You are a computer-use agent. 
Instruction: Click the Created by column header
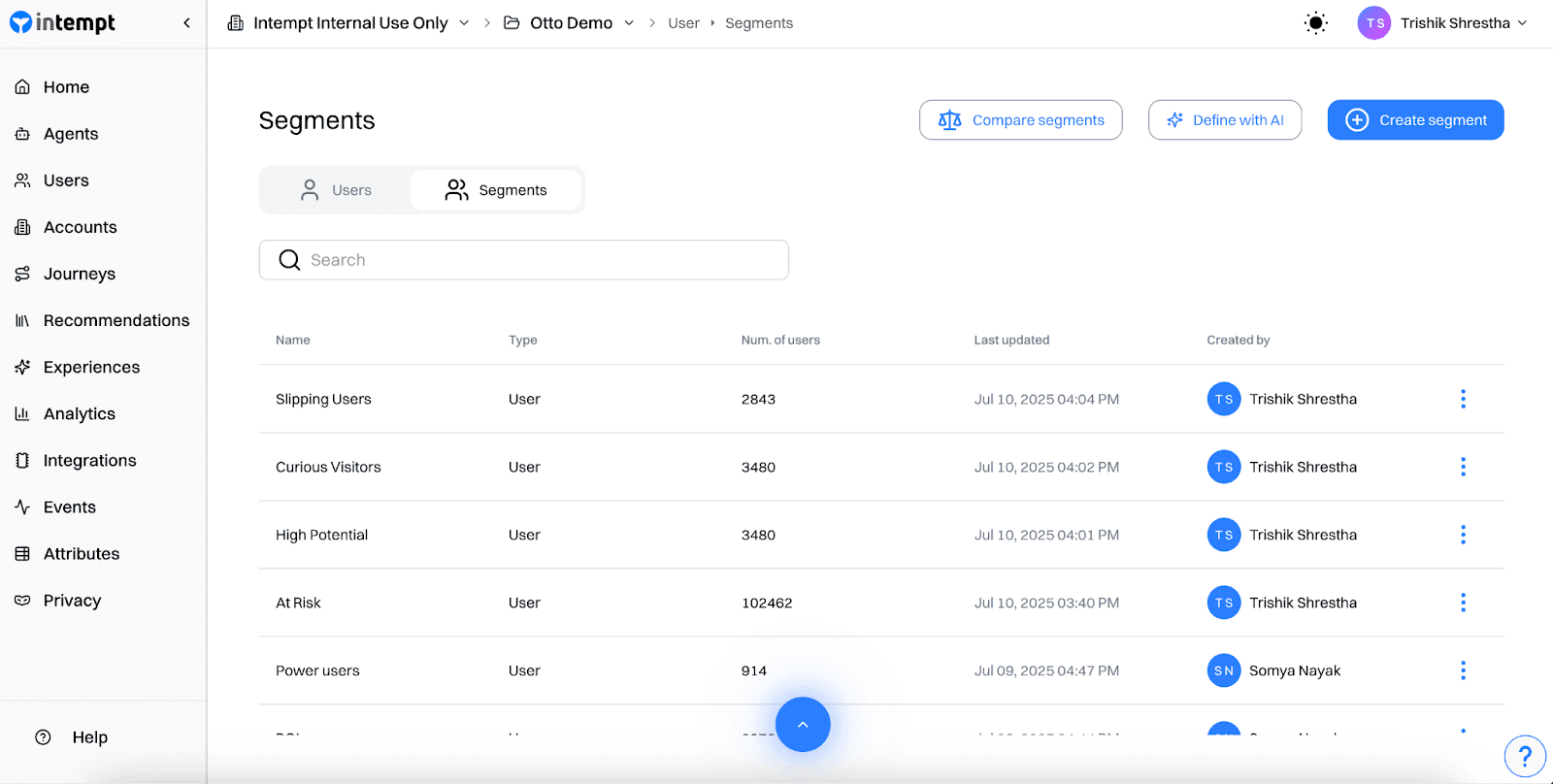[1238, 340]
